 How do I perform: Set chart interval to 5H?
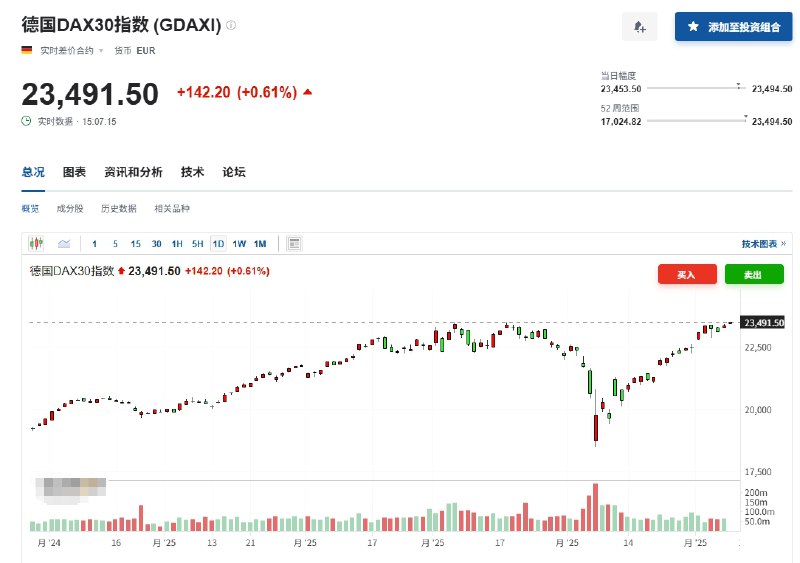[x=197, y=244]
